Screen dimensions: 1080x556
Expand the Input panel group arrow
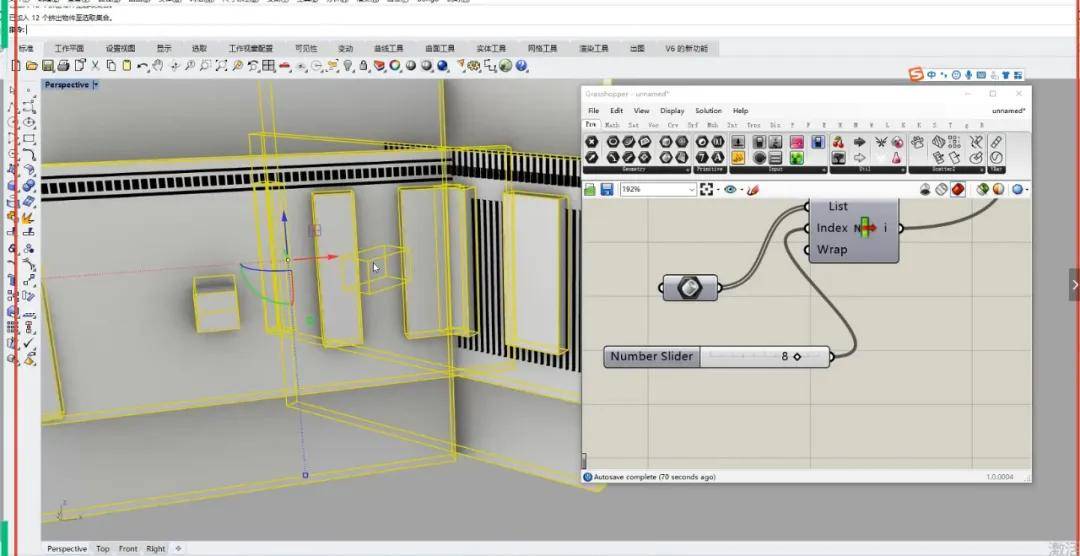[x=822, y=169]
